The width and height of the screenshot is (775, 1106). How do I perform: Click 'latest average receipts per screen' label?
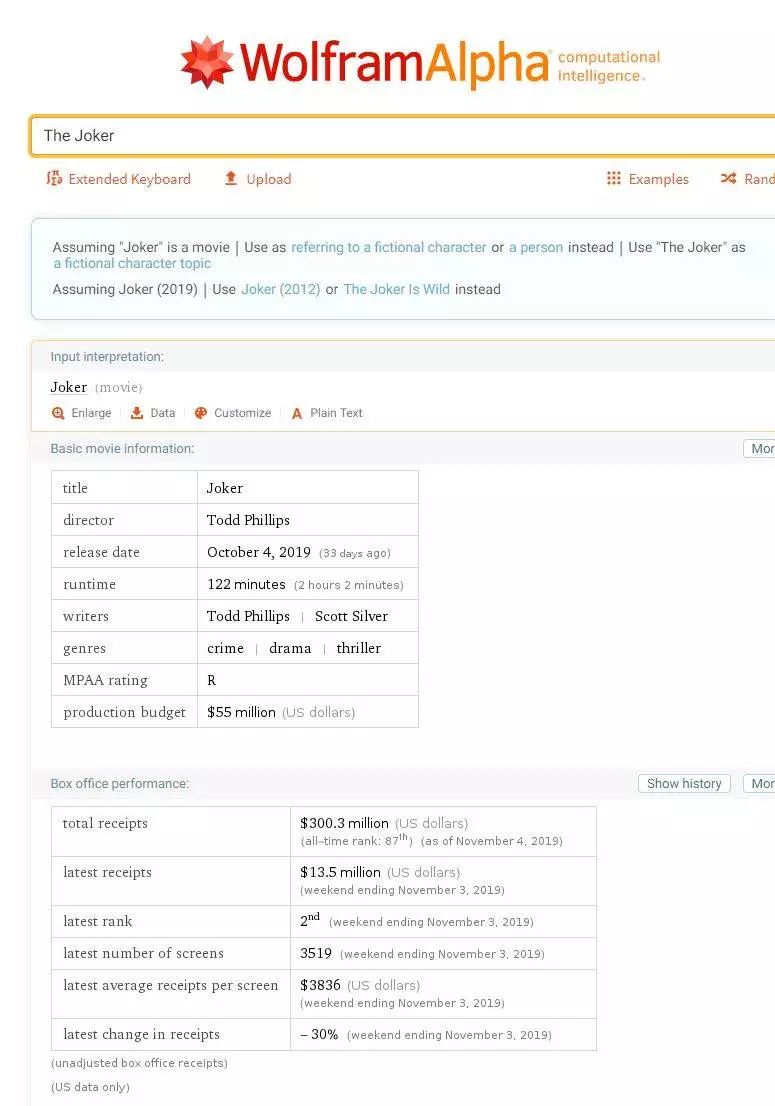coord(171,985)
